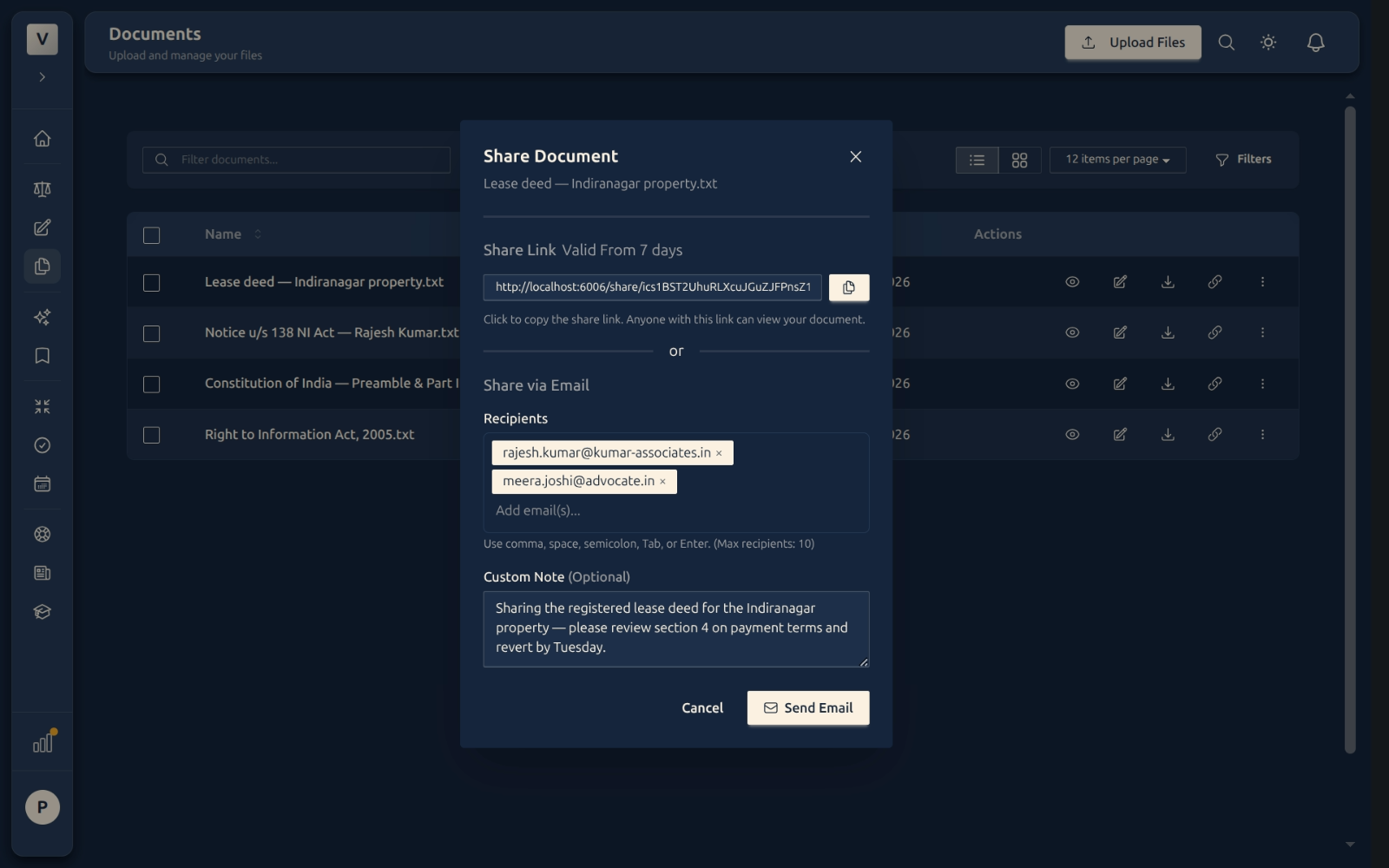Click the Upload Files button

1133,43
